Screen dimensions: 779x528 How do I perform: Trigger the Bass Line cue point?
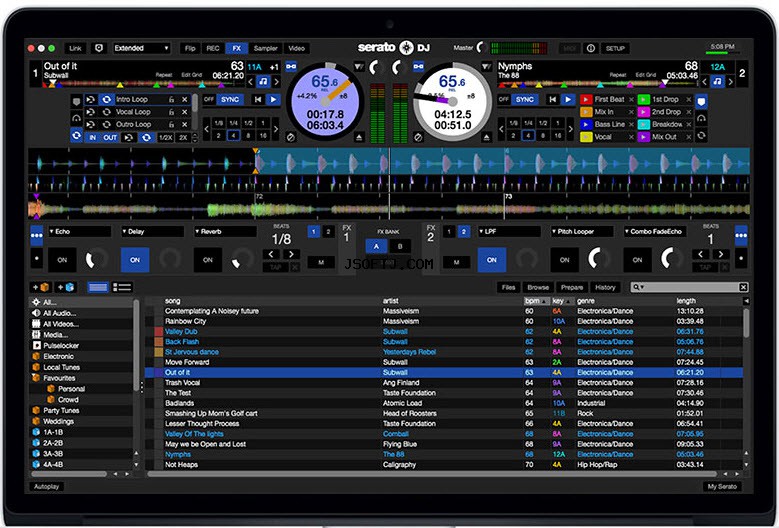pyautogui.click(x=586, y=124)
